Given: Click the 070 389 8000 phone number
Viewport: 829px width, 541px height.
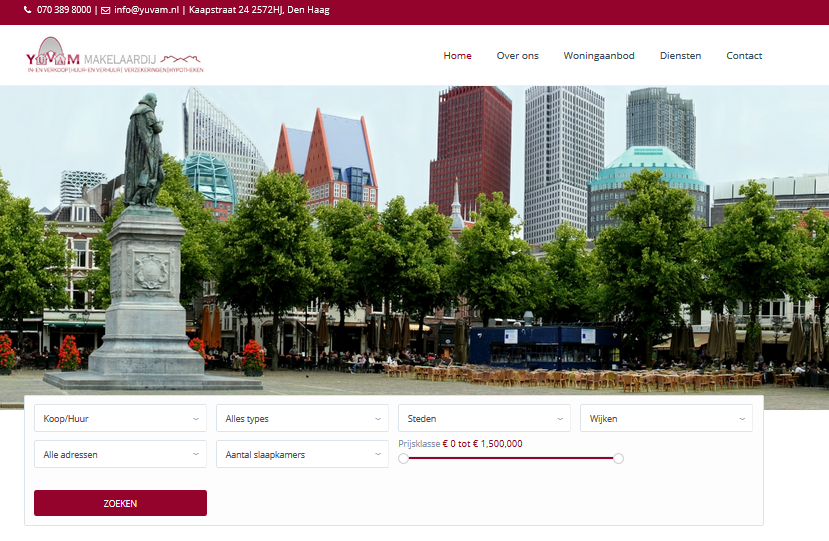Looking at the screenshot, I should click(x=64, y=10).
